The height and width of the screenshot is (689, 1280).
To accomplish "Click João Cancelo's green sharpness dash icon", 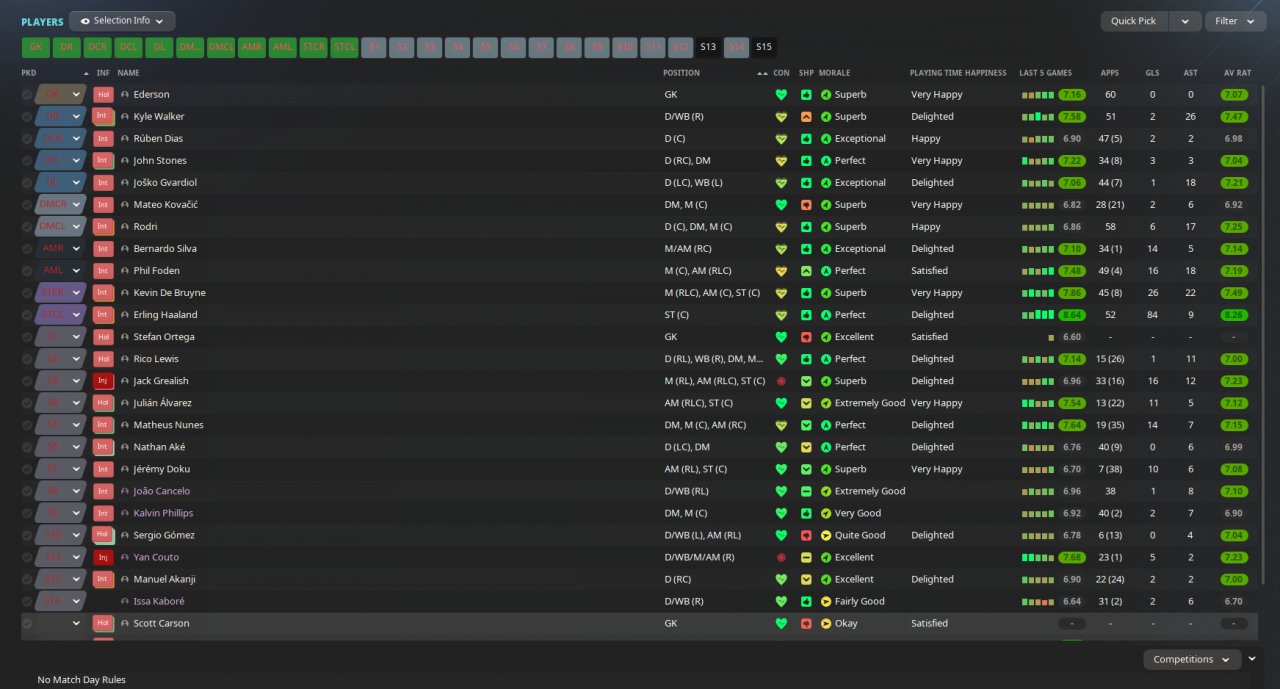I will [x=806, y=491].
